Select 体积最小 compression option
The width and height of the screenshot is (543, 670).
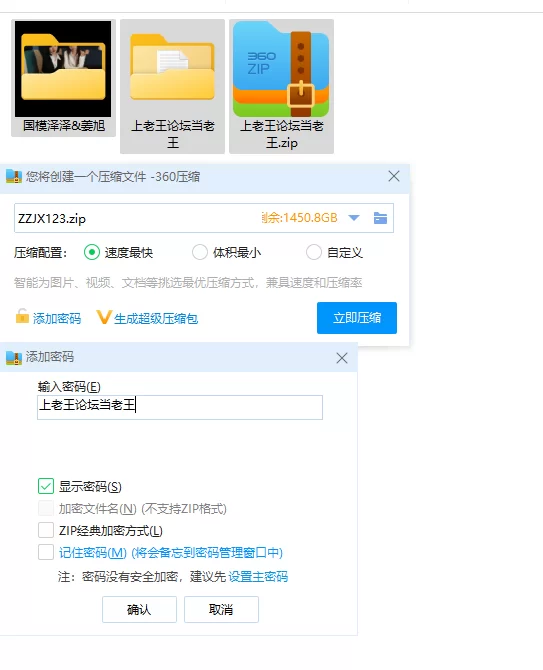[x=200, y=253]
